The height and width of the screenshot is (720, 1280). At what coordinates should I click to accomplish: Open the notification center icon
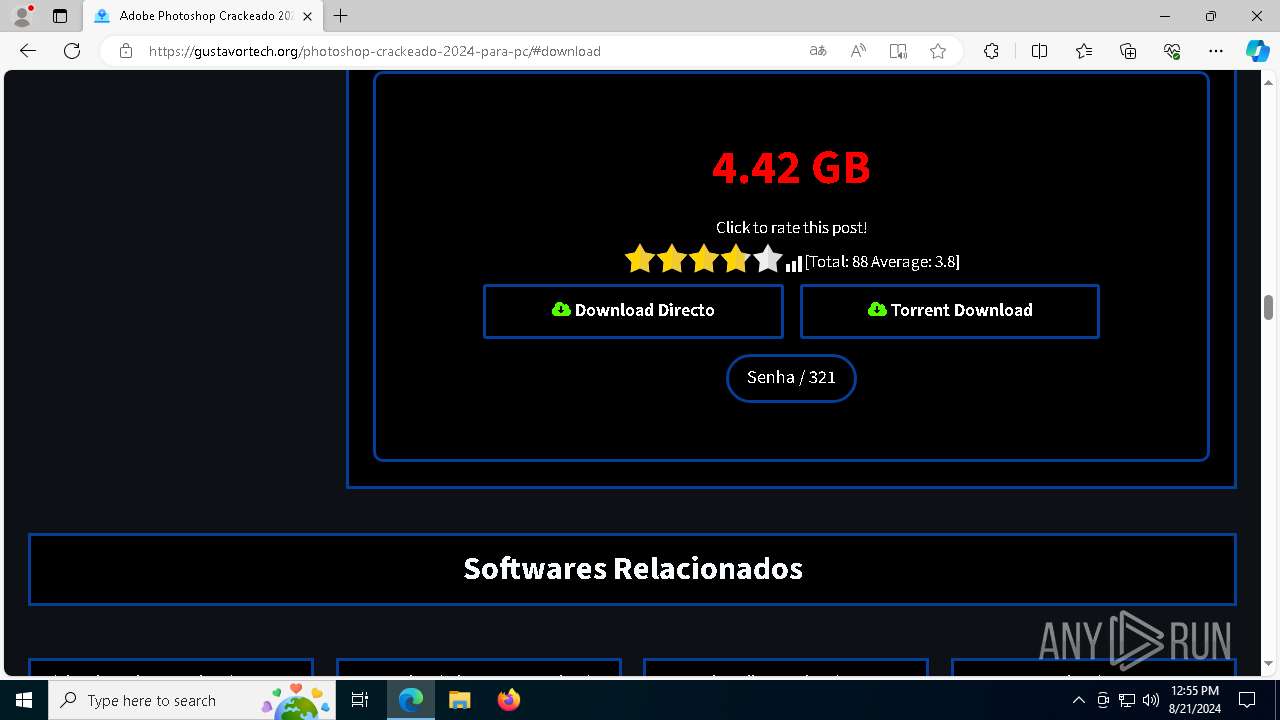coord(1247,700)
